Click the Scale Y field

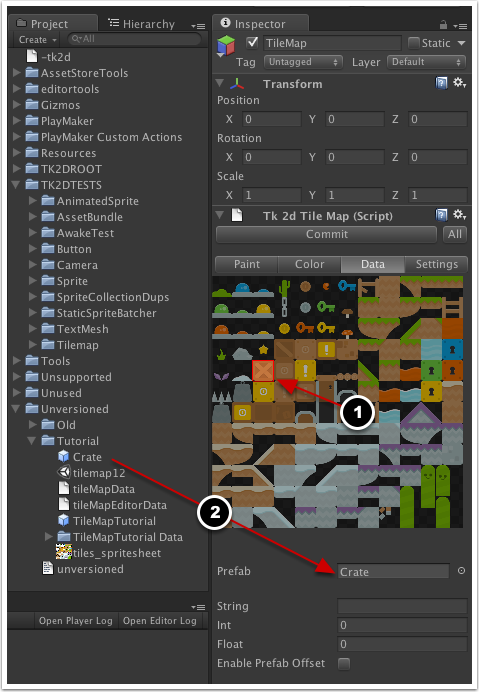tap(355, 195)
